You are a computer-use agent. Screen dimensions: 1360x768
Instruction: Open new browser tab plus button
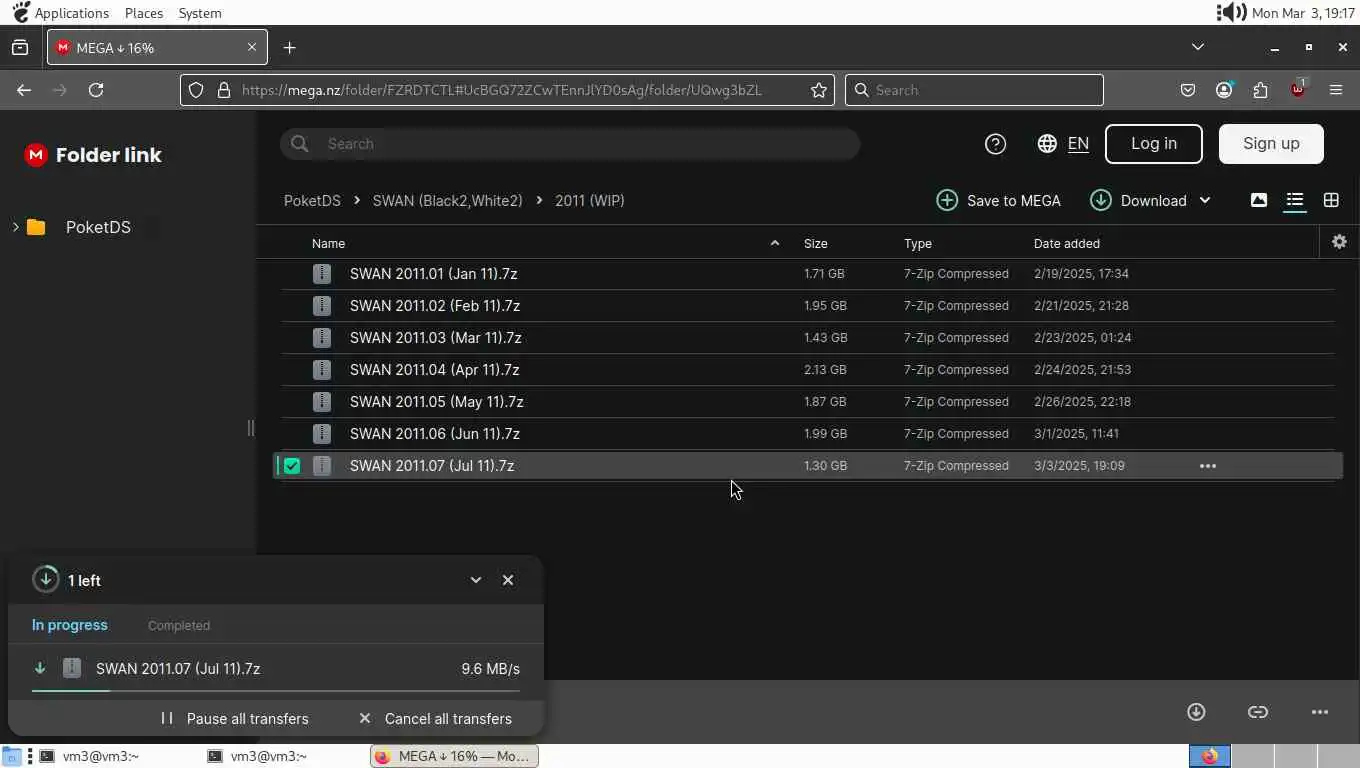coord(289,48)
